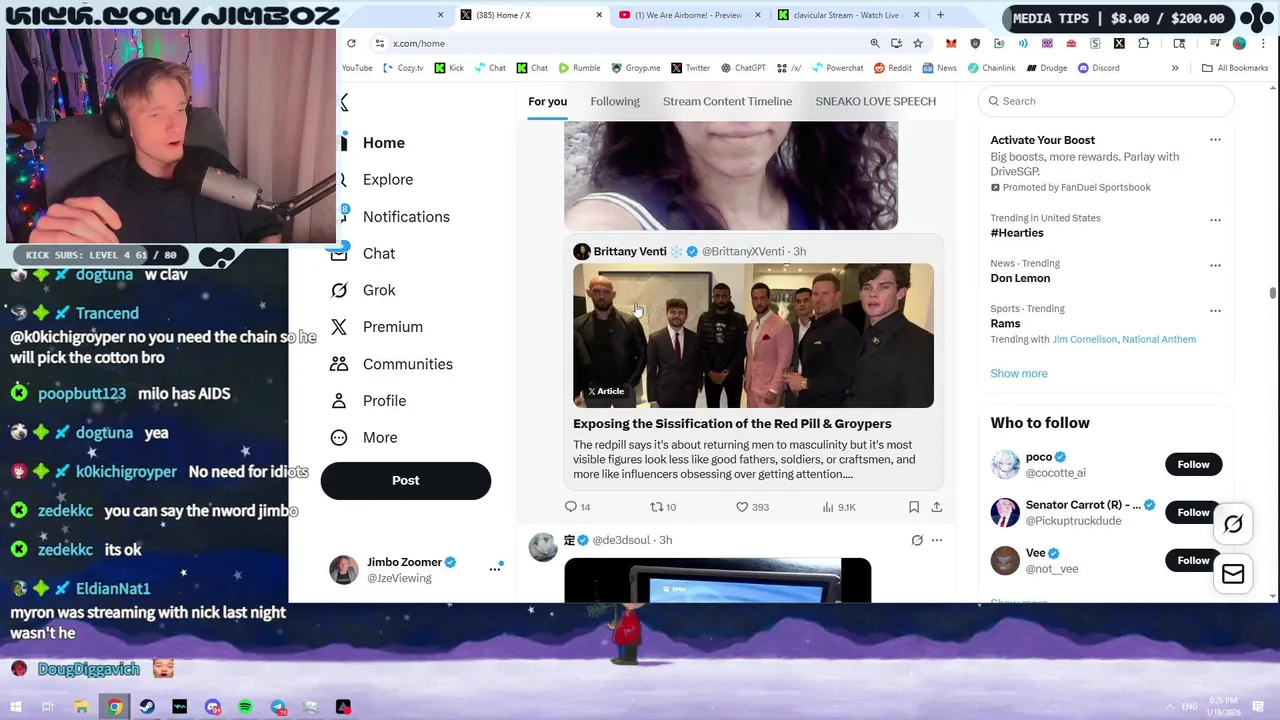Open the Jim Cornelison trend link
The image size is (1280, 720).
[x=1085, y=339]
